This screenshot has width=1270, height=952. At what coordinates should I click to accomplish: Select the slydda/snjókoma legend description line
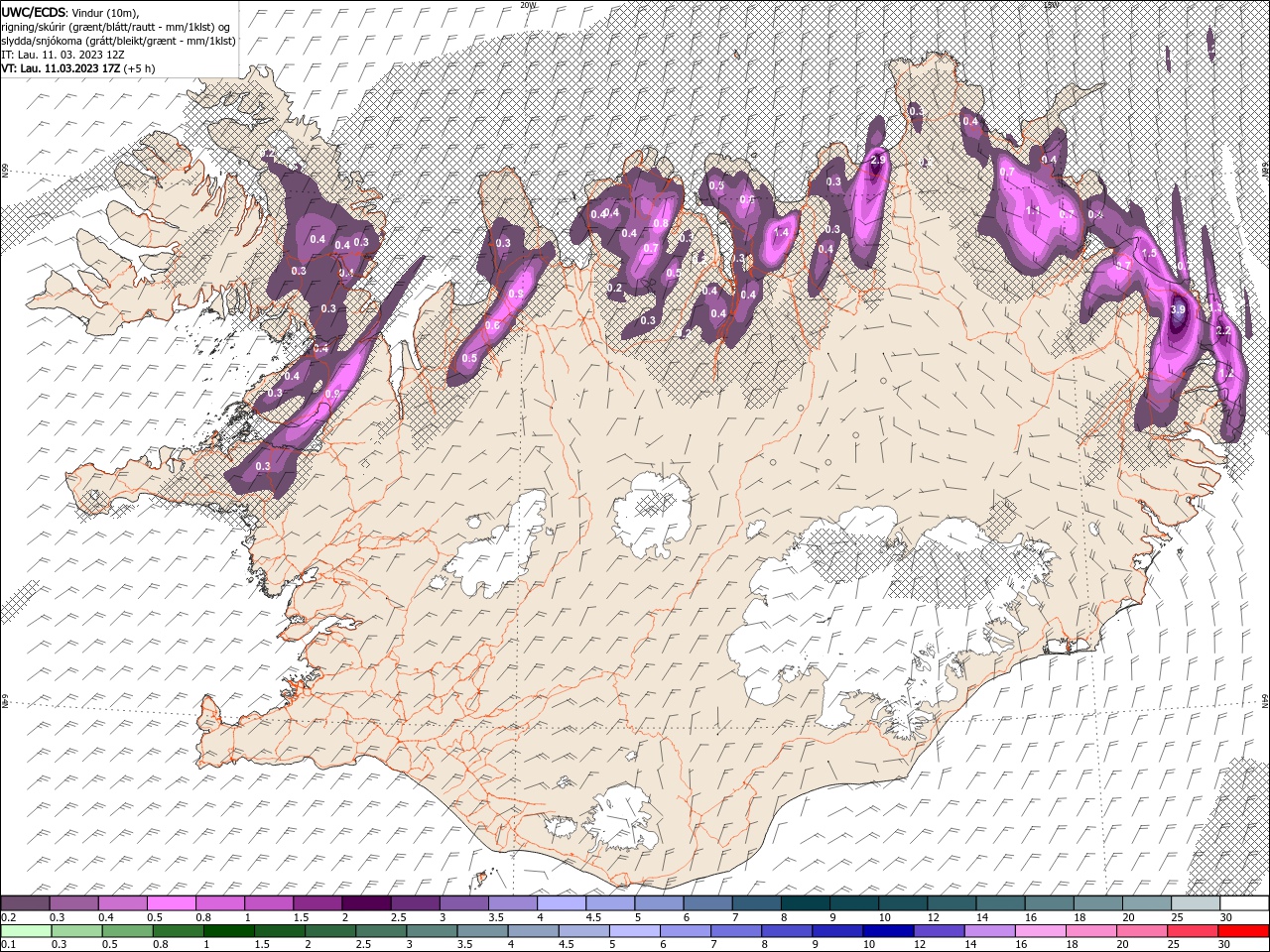[119, 41]
